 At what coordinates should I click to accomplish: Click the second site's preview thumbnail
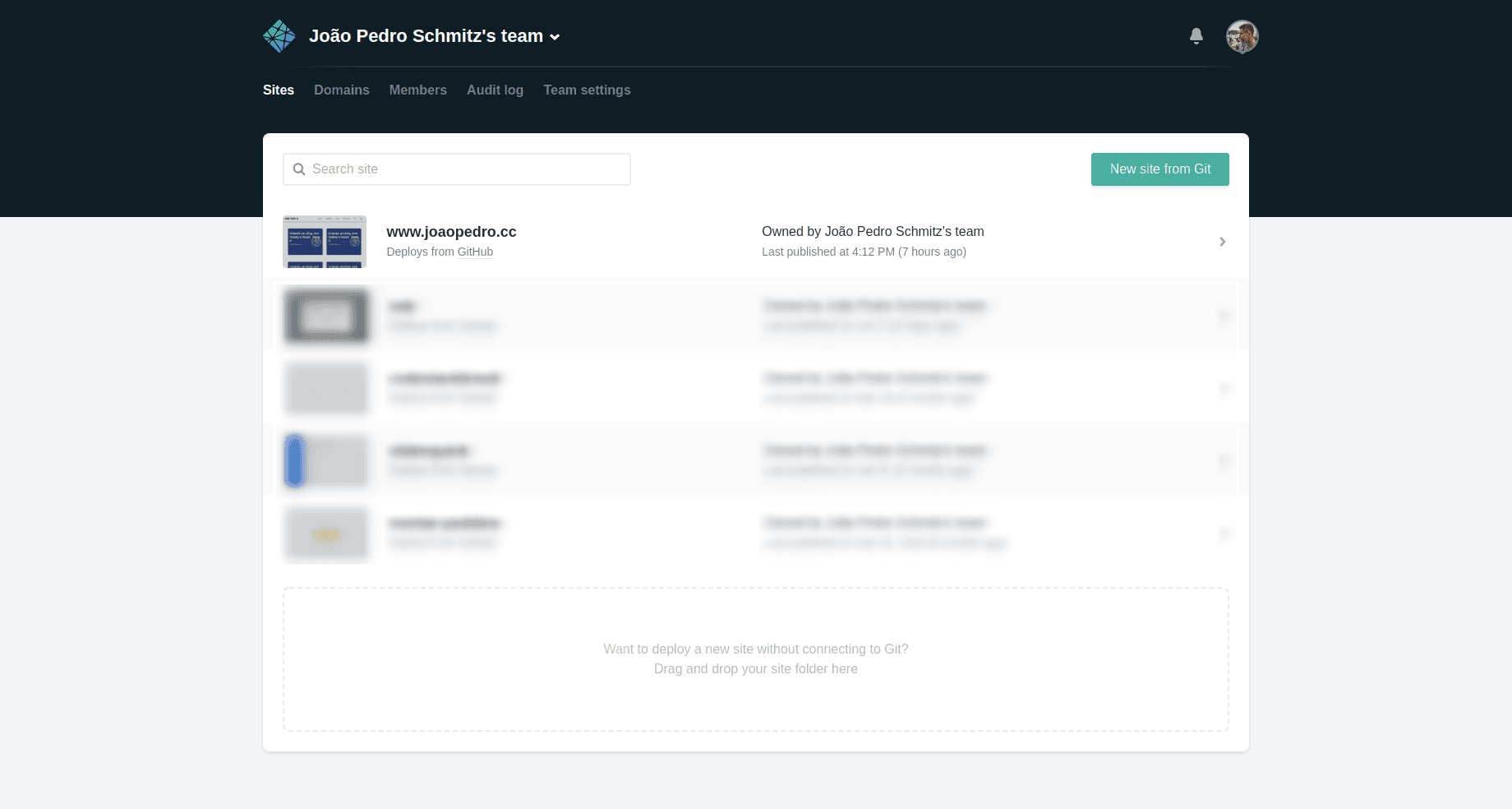pos(326,317)
